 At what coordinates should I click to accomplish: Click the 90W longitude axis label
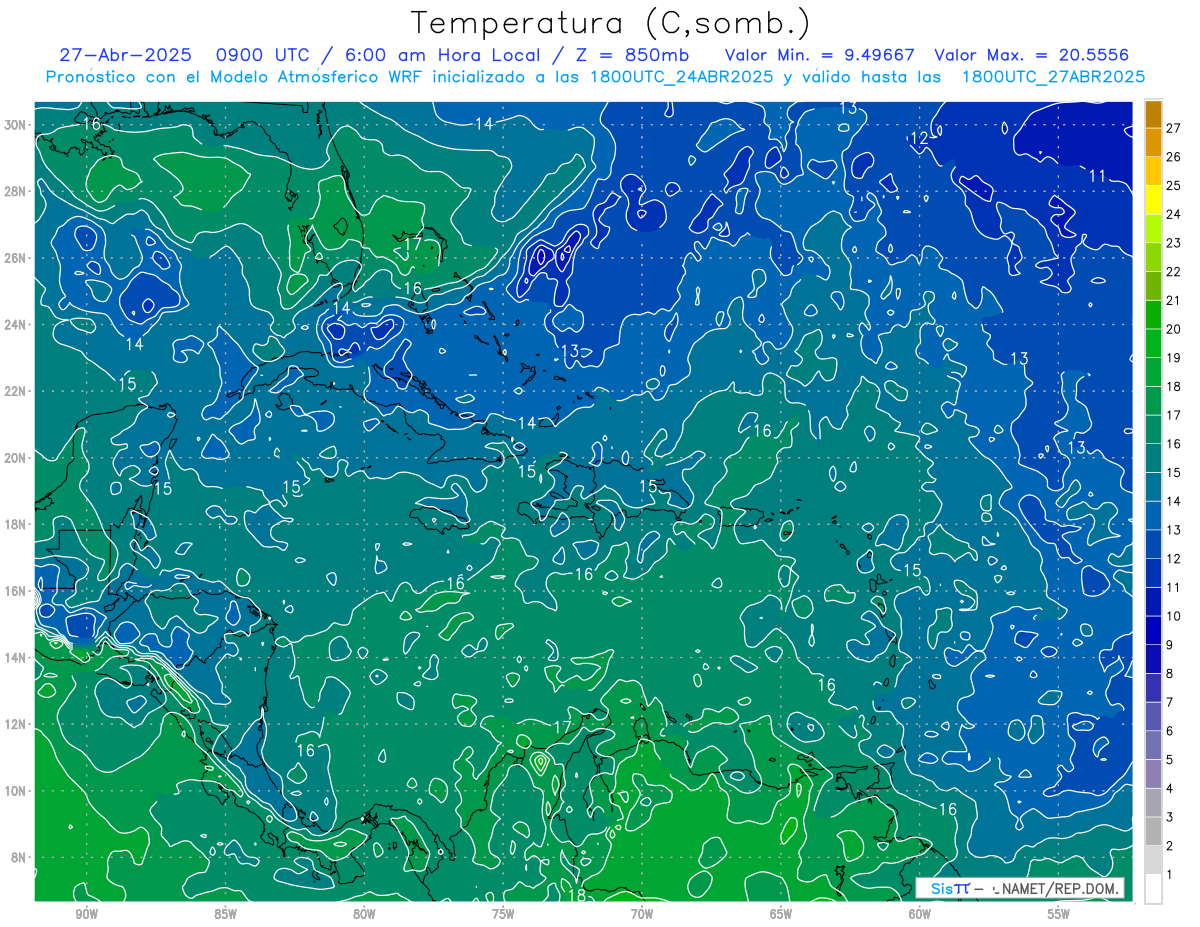click(86, 914)
